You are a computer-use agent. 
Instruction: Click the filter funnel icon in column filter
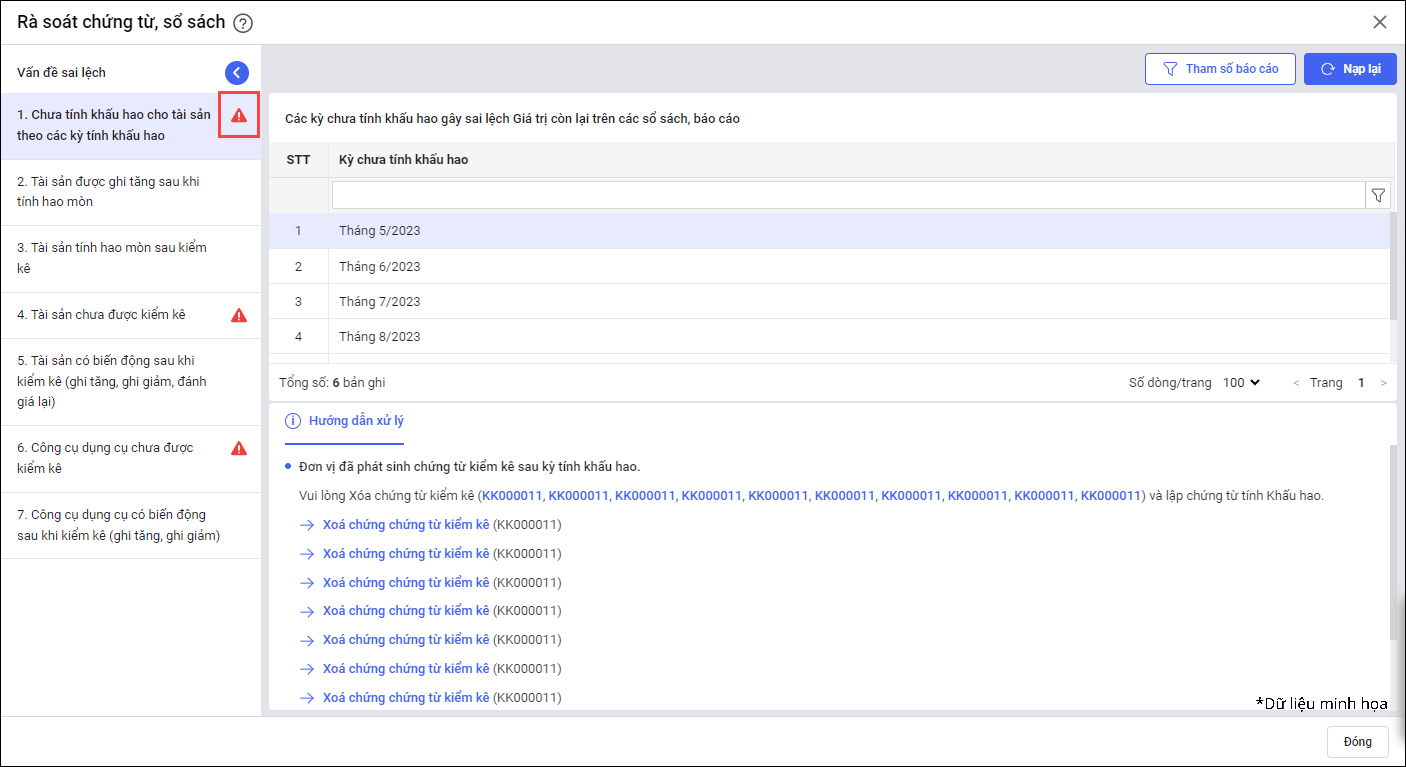click(x=1378, y=195)
